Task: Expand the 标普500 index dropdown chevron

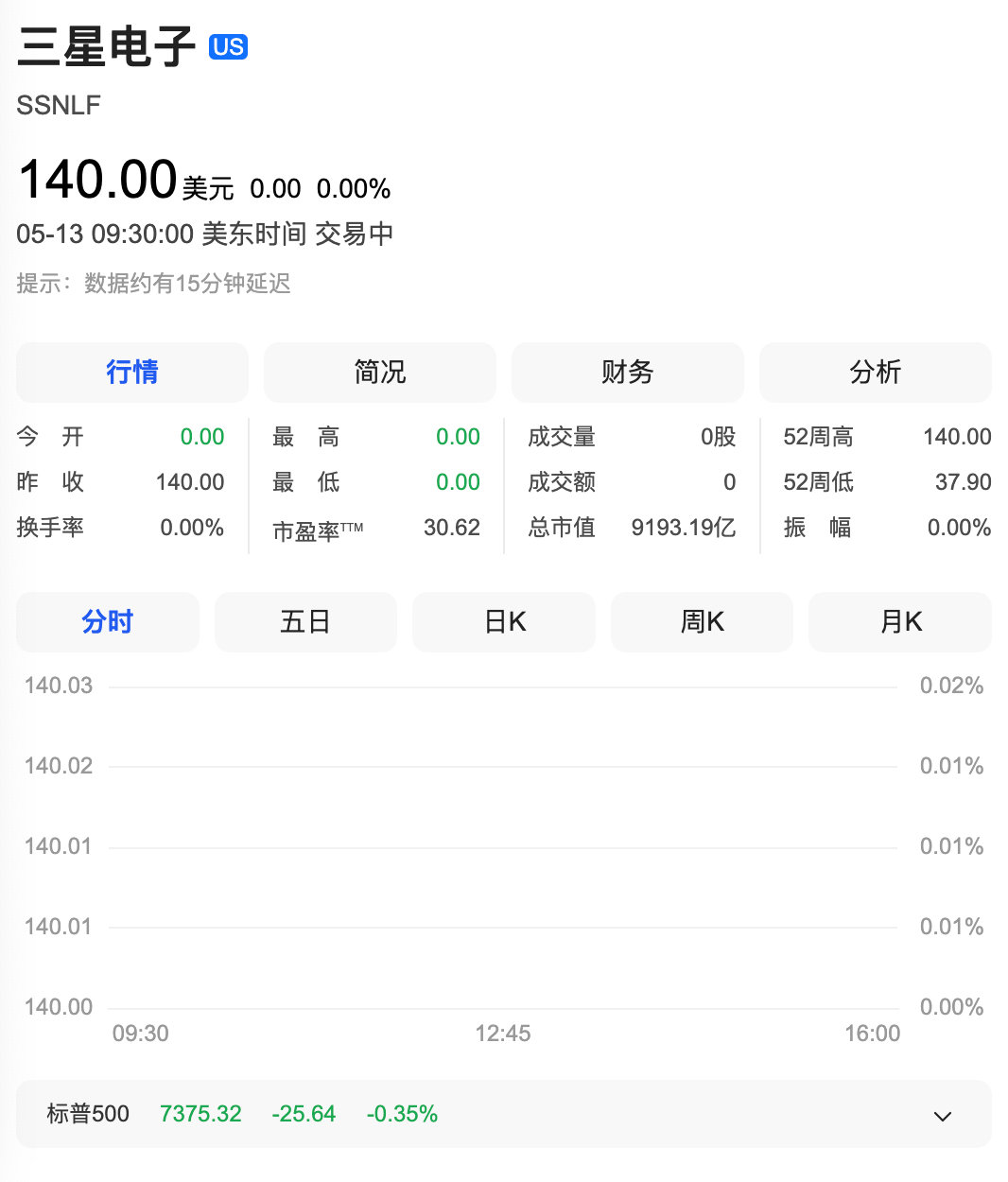Action: (942, 1116)
